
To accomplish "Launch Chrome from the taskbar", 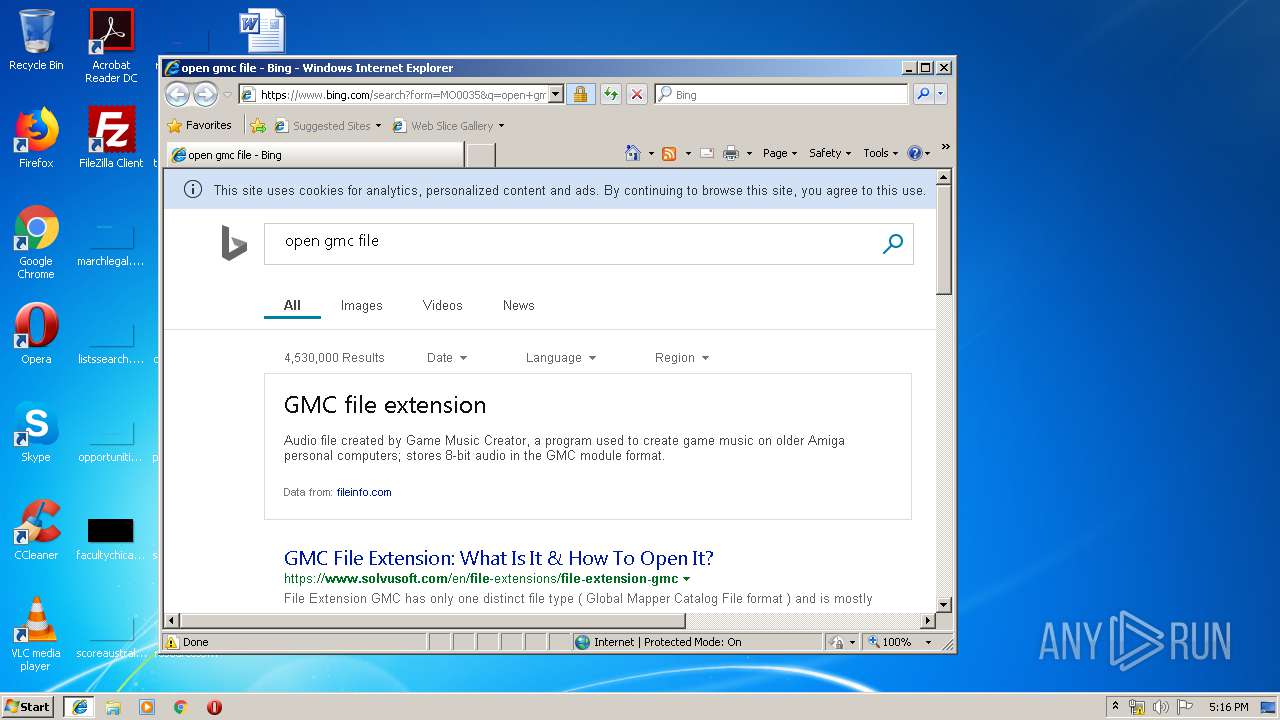I will pyautogui.click(x=181, y=706).
